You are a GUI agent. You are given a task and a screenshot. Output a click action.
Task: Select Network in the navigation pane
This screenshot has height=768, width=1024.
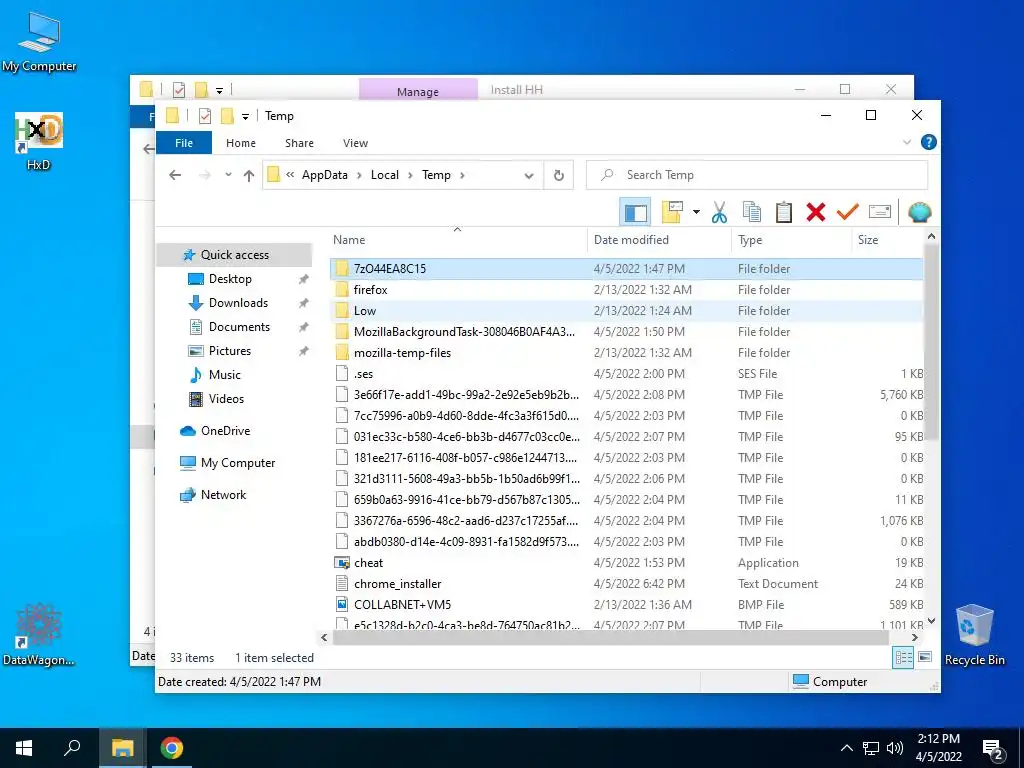coord(223,495)
